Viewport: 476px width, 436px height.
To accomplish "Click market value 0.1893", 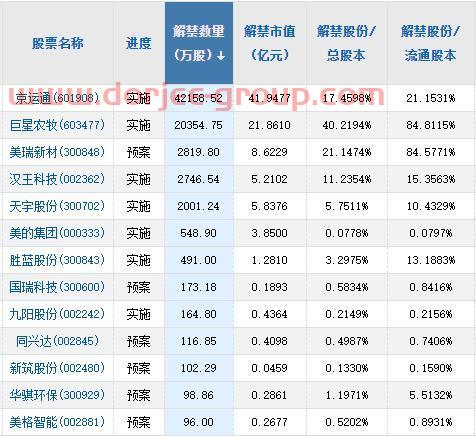I will [269, 287].
